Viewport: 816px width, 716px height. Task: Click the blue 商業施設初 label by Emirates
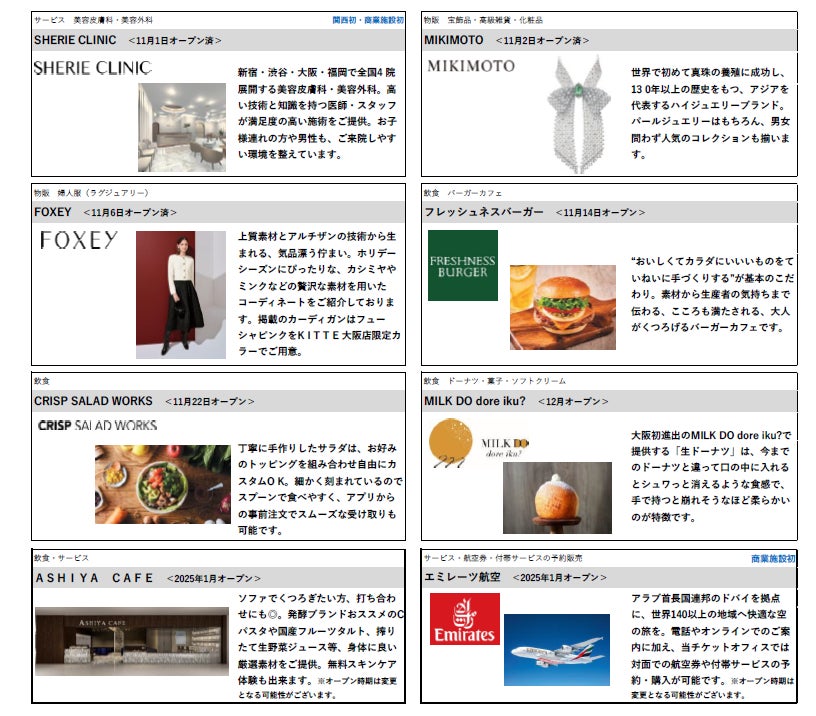(773, 558)
